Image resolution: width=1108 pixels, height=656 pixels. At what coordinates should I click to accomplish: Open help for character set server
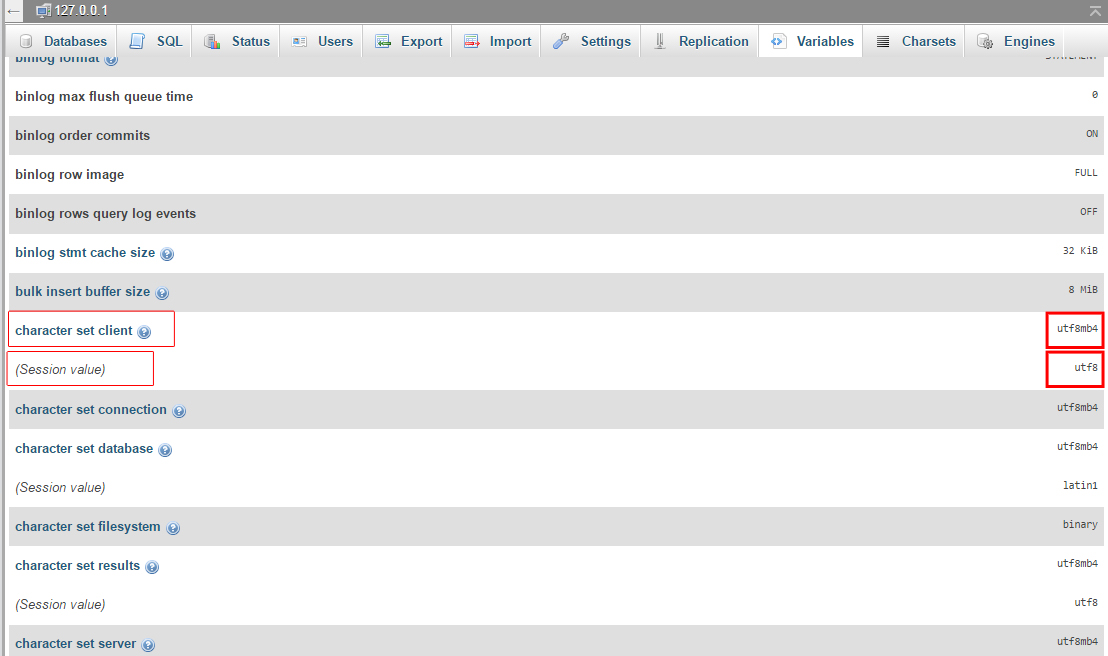point(148,645)
